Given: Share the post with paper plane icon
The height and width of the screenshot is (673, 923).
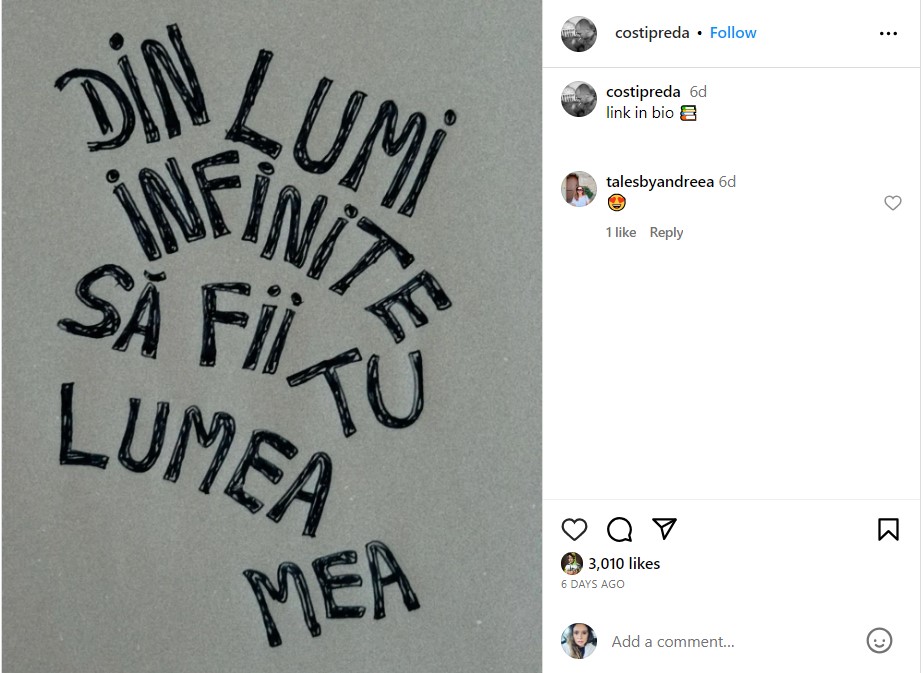Looking at the screenshot, I should coord(664,529).
